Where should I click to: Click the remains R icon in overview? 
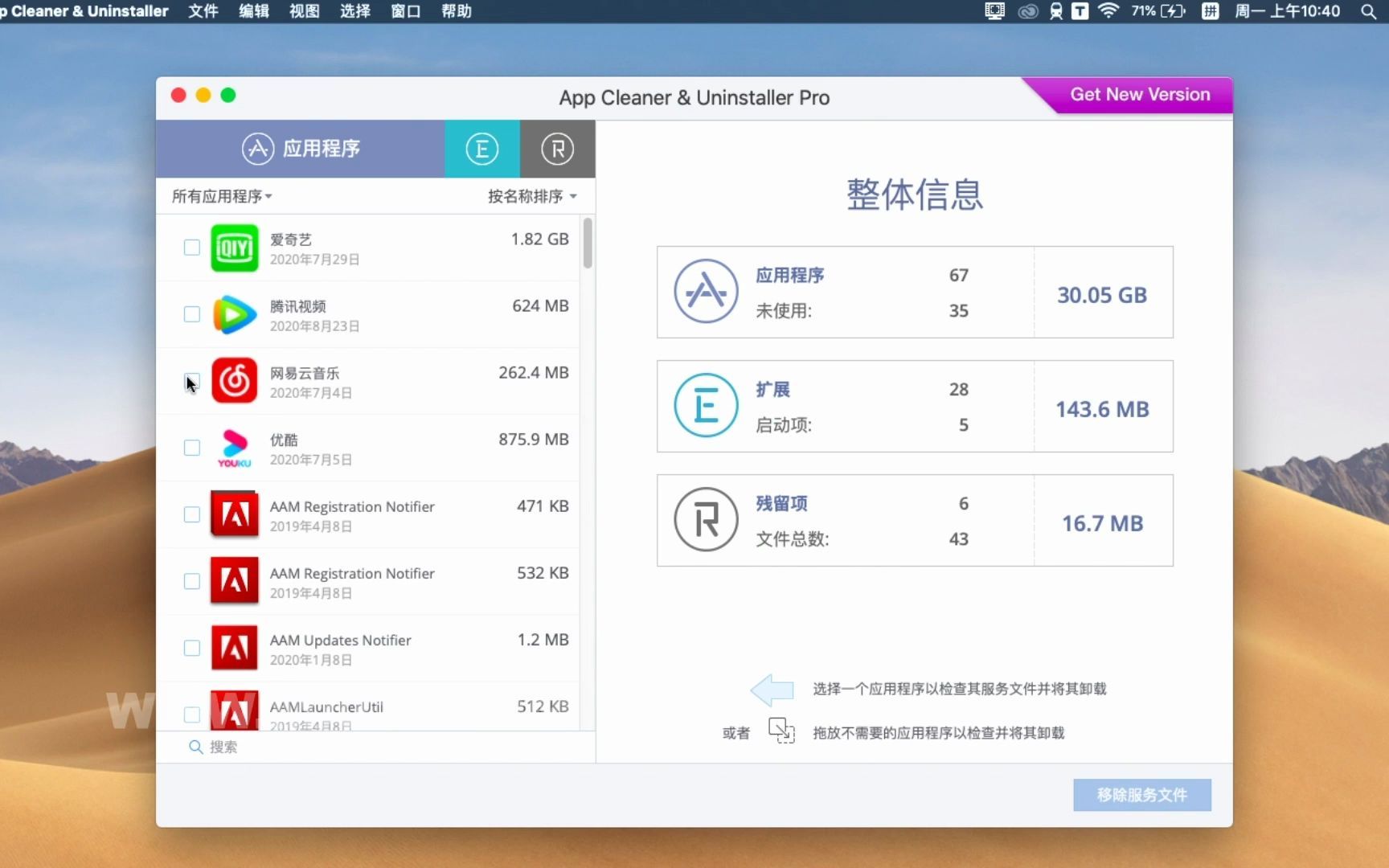(706, 519)
